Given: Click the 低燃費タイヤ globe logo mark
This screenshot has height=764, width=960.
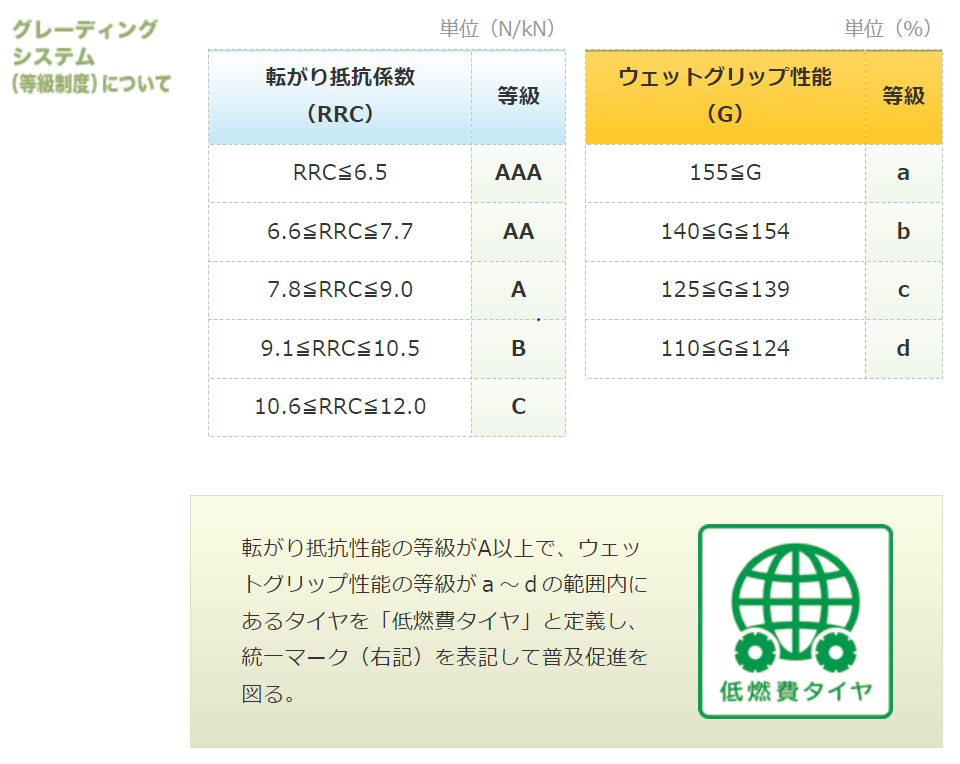Looking at the screenshot, I should point(794,620).
